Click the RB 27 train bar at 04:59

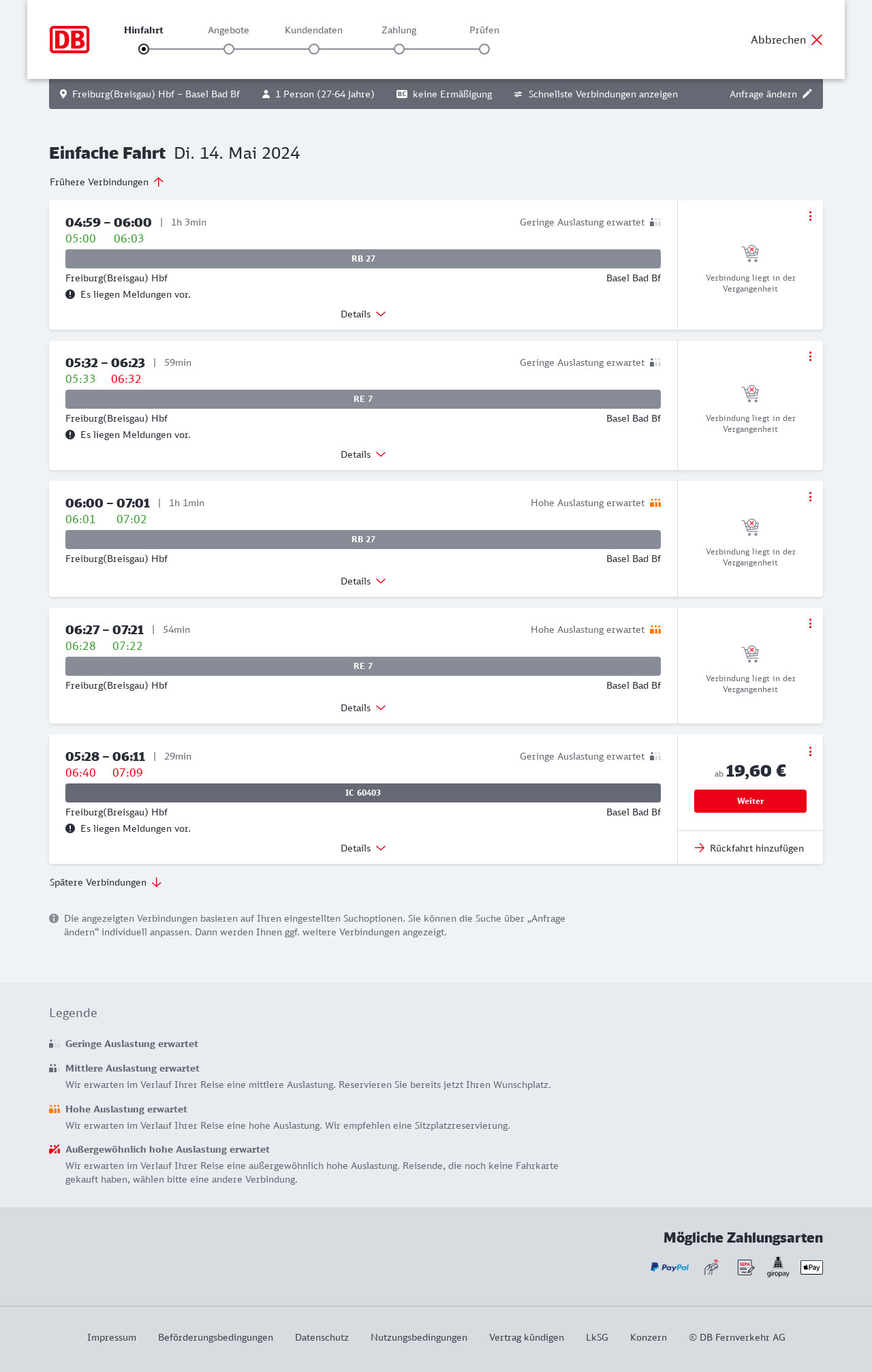[363, 259]
